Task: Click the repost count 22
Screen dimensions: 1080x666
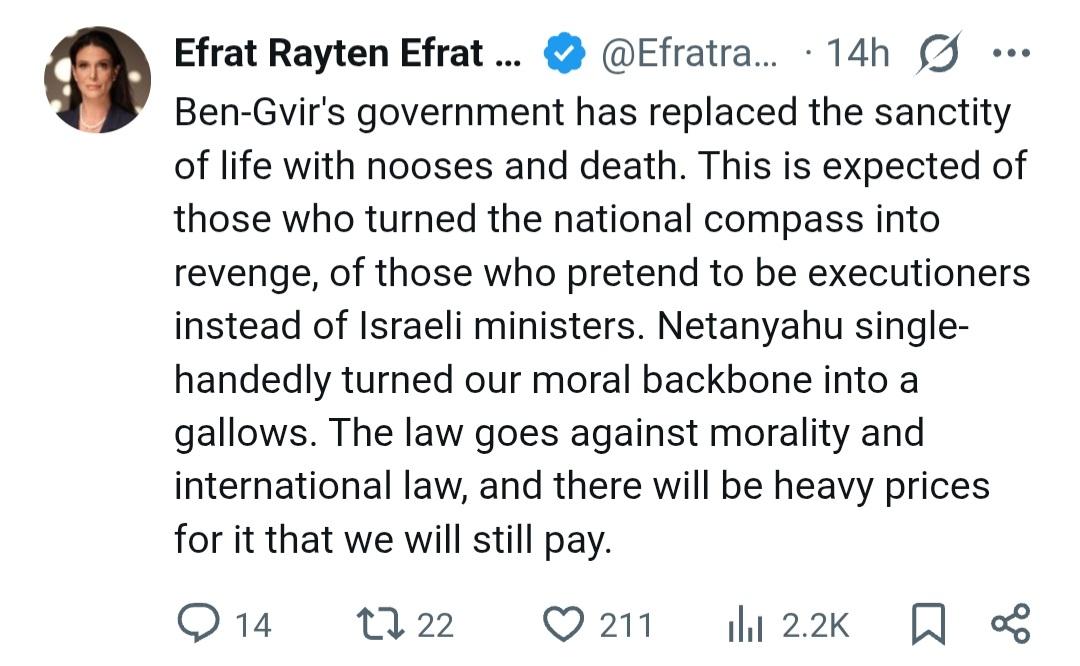Action: pyautogui.click(x=435, y=626)
